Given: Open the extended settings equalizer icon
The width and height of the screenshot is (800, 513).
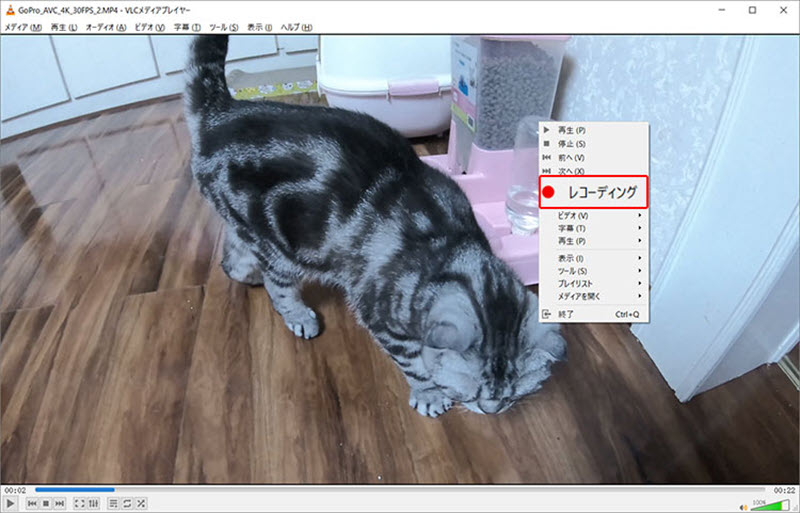Looking at the screenshot, I should tap(93, 503).
